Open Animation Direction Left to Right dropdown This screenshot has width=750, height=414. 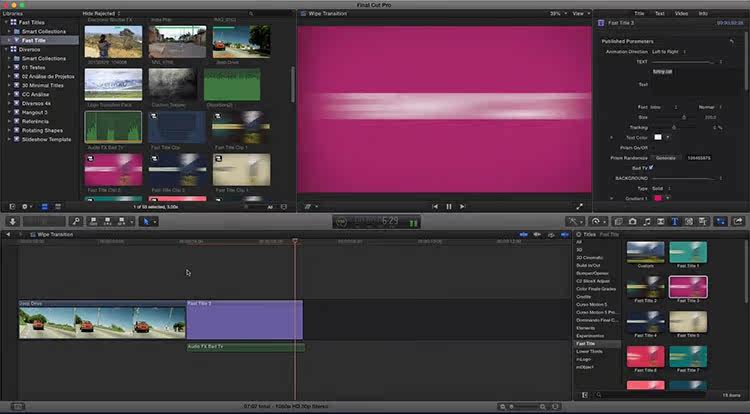click(669, 52)
